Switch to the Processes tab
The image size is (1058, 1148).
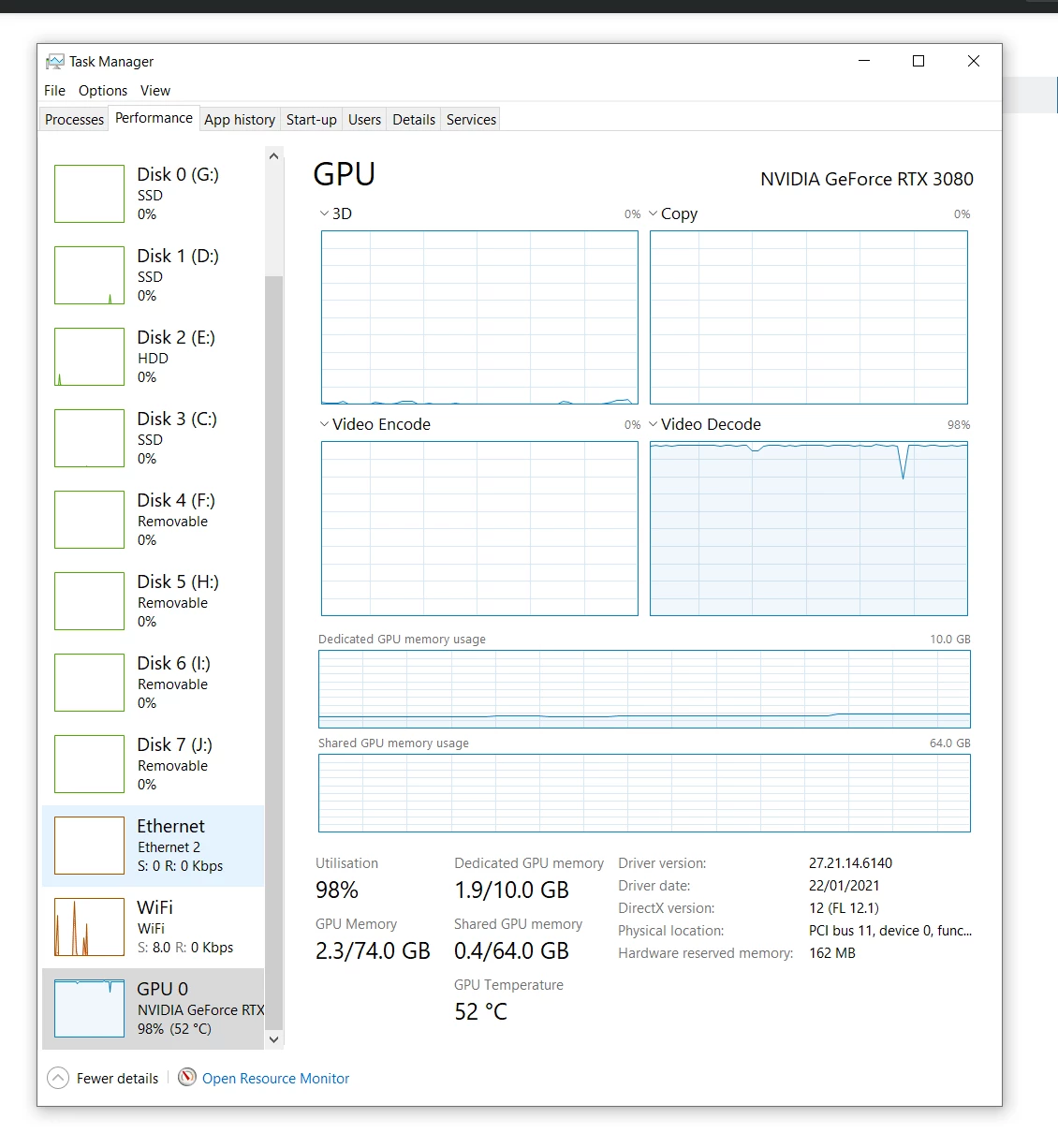[x=74, y=119]
